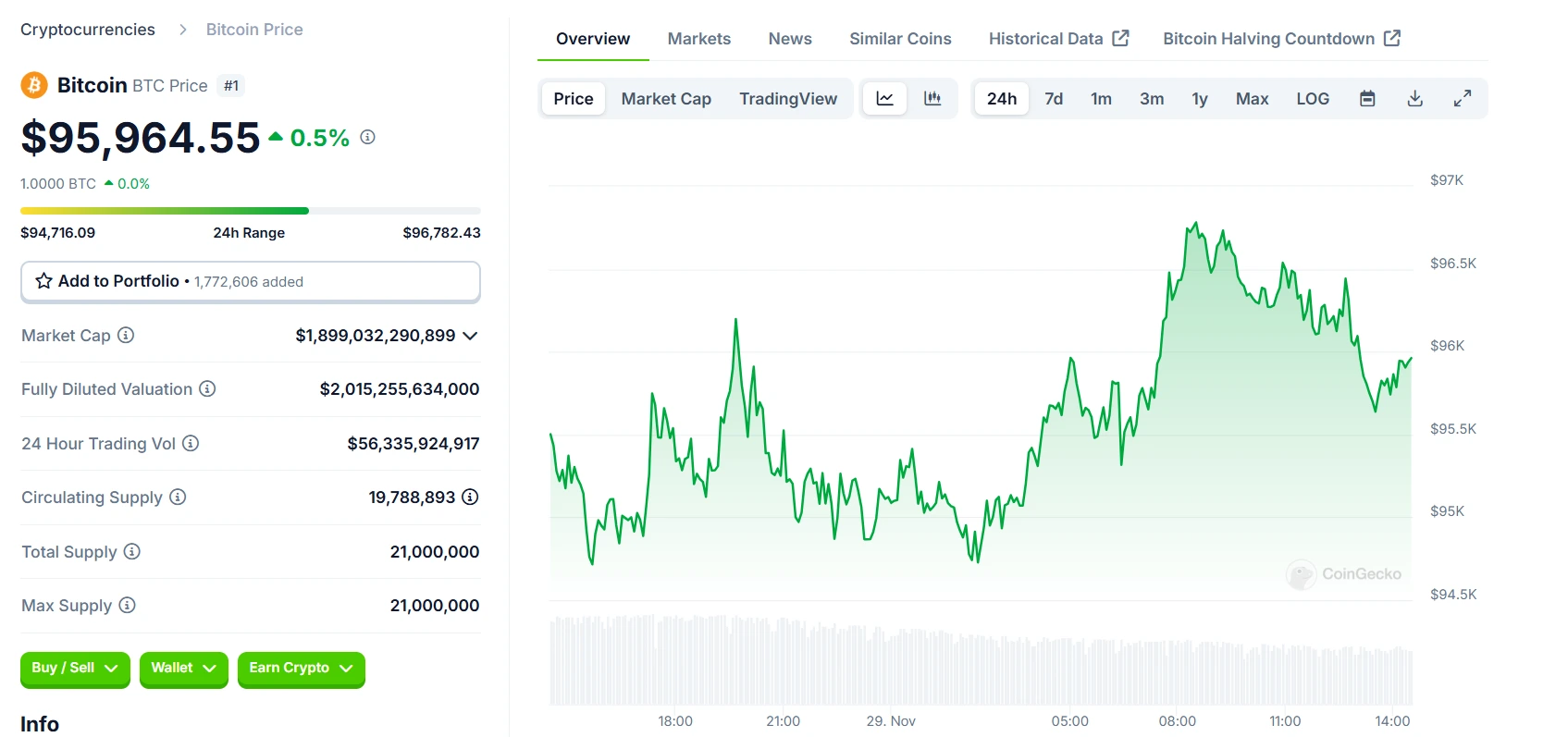This screenshot has width=1568, height=737.
Task: Click the Cryptocurrencies breadcrumb link
Action: click(88, 30)
